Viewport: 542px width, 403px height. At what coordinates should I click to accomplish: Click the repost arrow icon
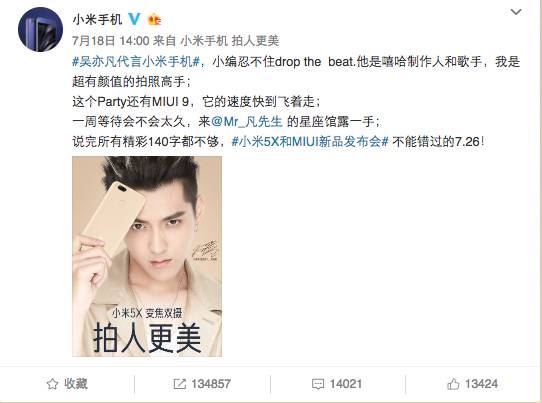[180, 384]
